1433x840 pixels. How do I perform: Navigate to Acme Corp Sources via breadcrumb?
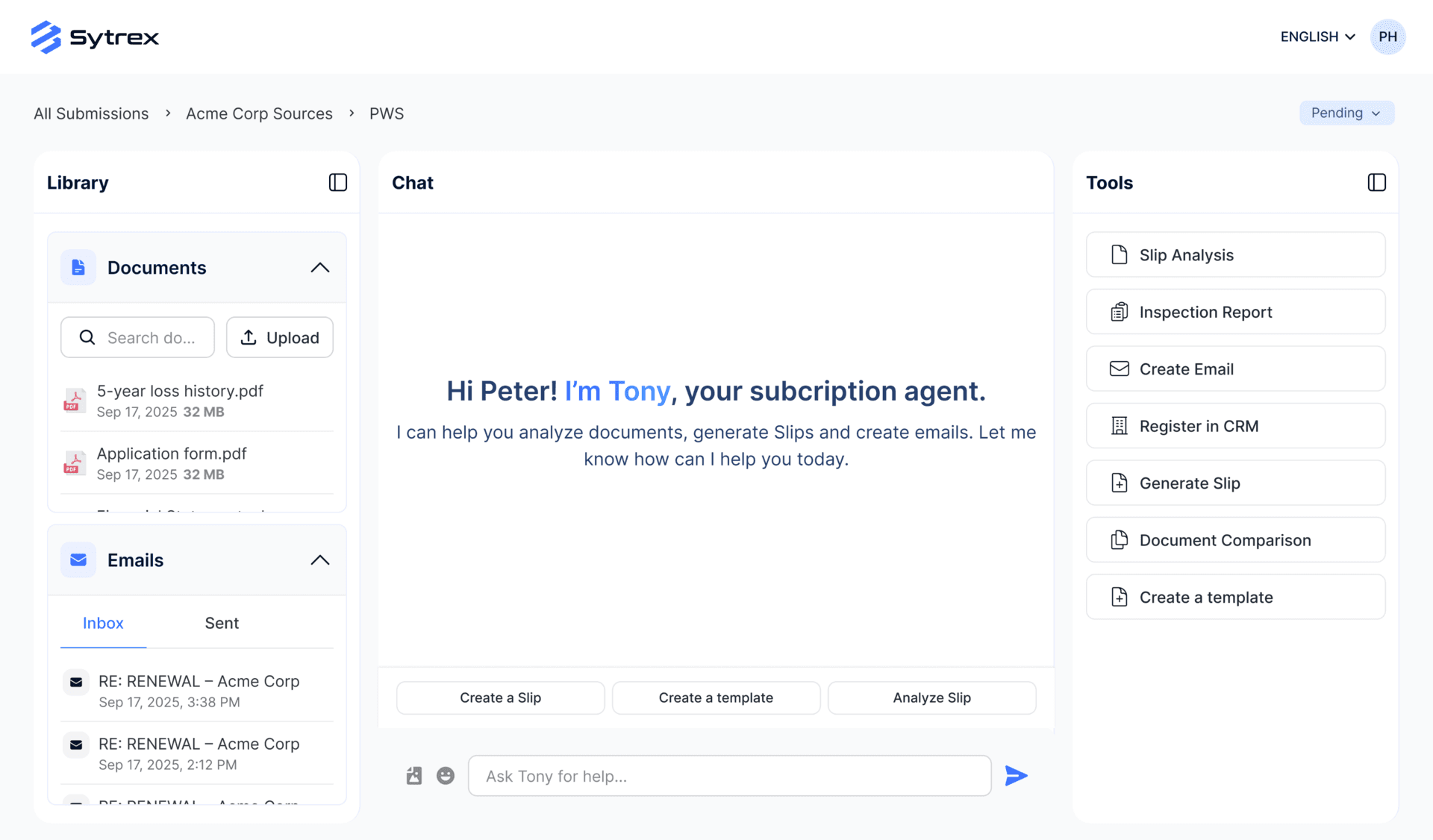click(x=259, y=113)
